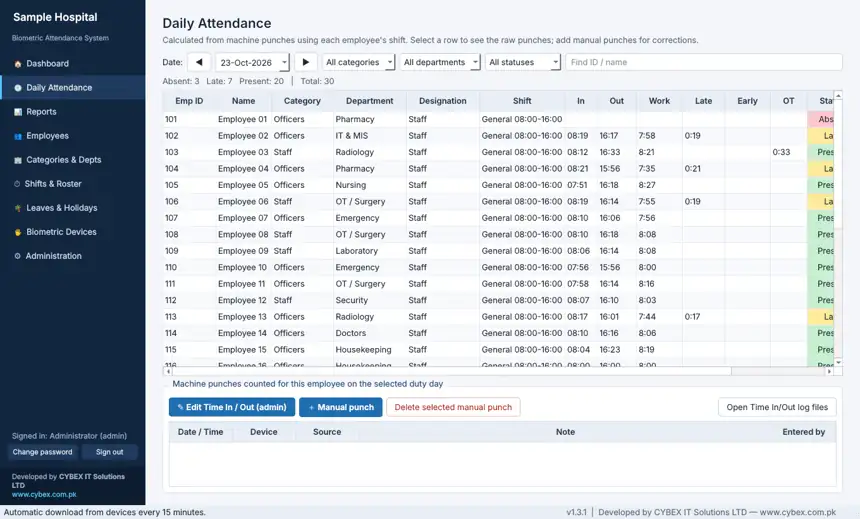Open Administration from the sidebar
Screen dimensions: 860x519
point(72,256)
